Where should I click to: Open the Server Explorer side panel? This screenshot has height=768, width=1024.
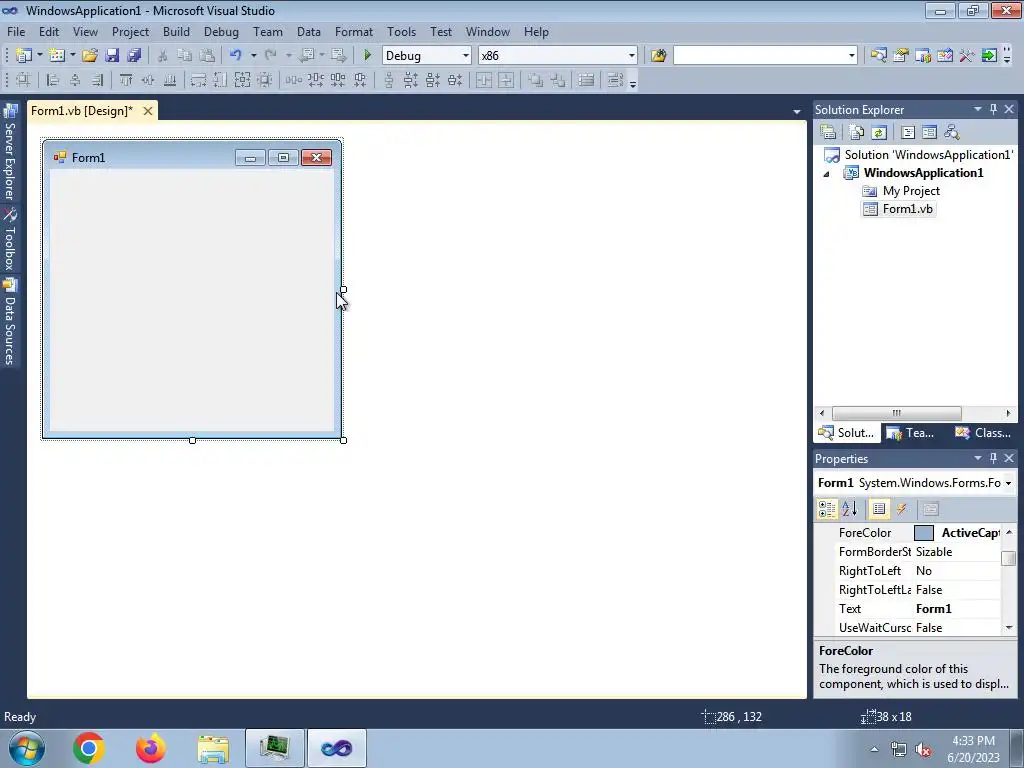pos(10,152)
